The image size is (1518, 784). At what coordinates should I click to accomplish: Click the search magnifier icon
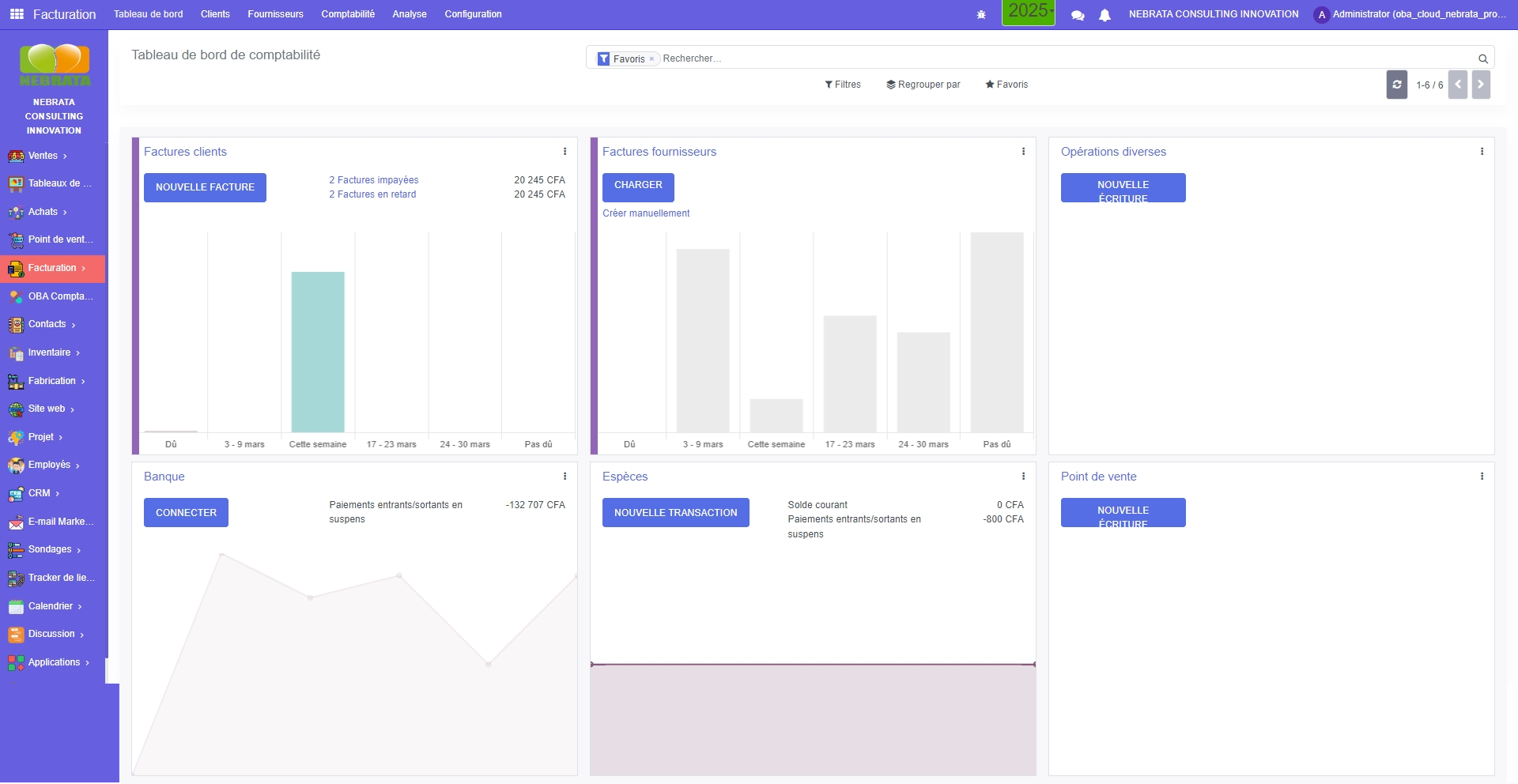click(1483, 58)
